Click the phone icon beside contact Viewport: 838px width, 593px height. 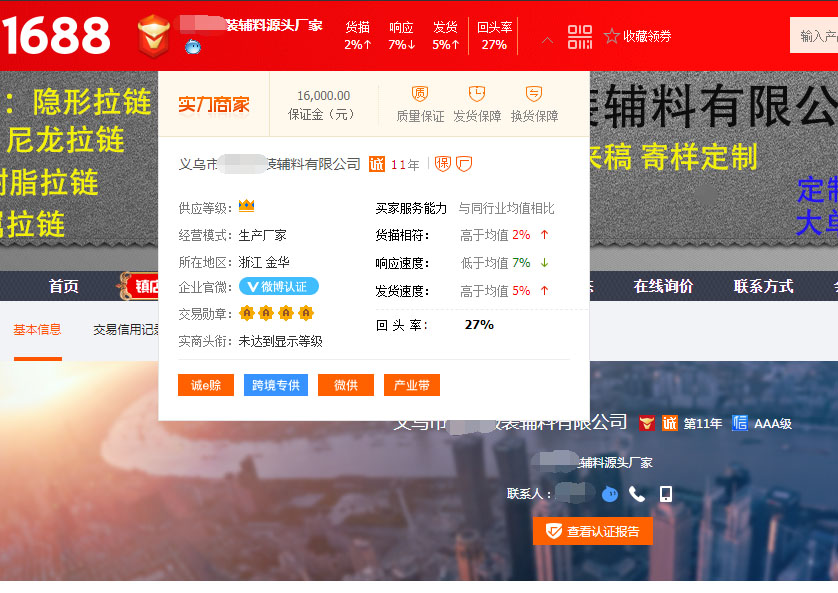tap(637, 494)
